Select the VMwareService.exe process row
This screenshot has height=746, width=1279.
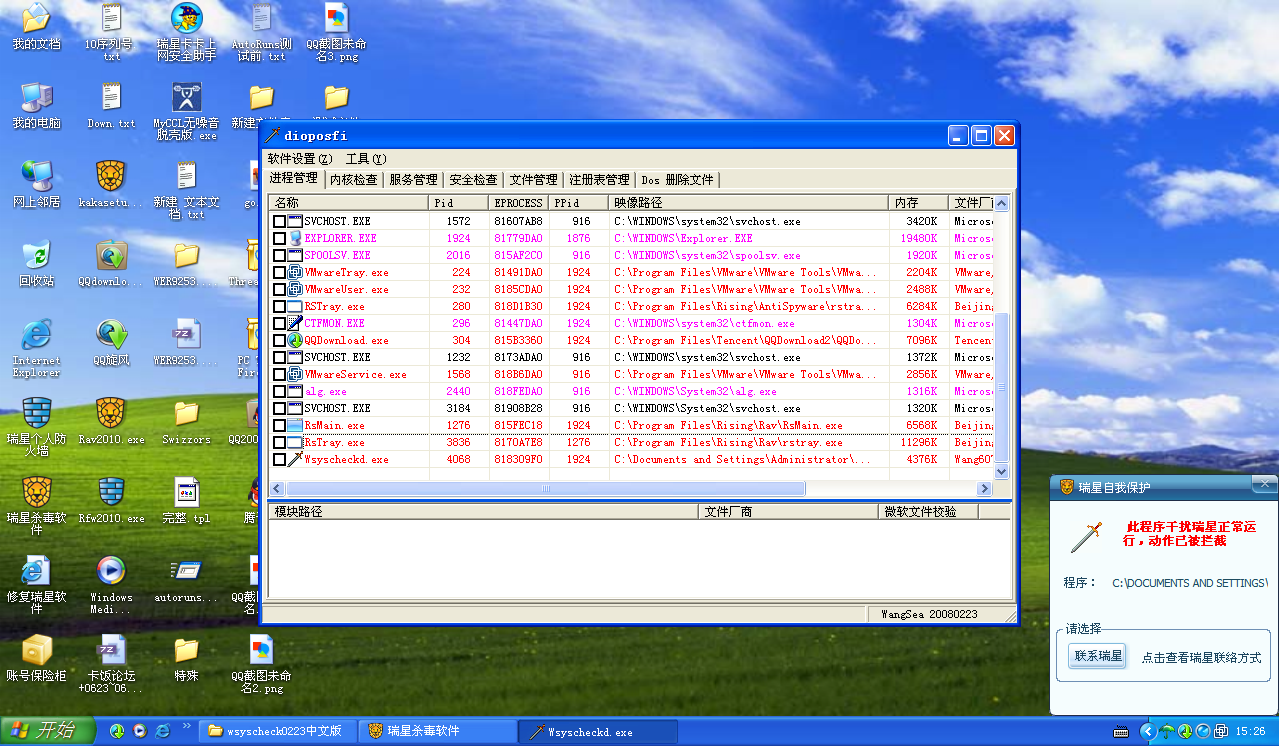click(x=632, y=375)
